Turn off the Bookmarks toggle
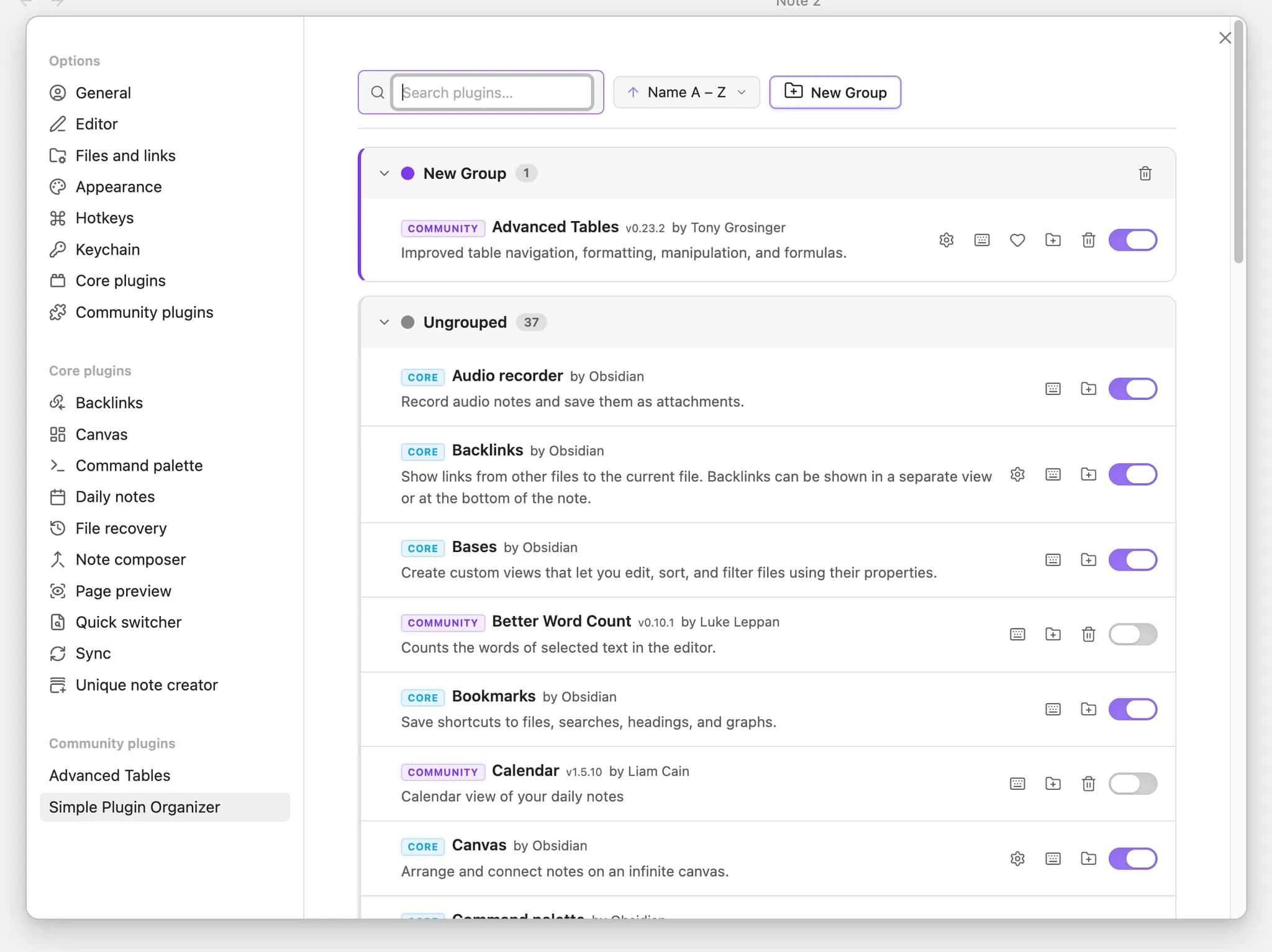This screenshot has height=952, width=1272. 1133,709
